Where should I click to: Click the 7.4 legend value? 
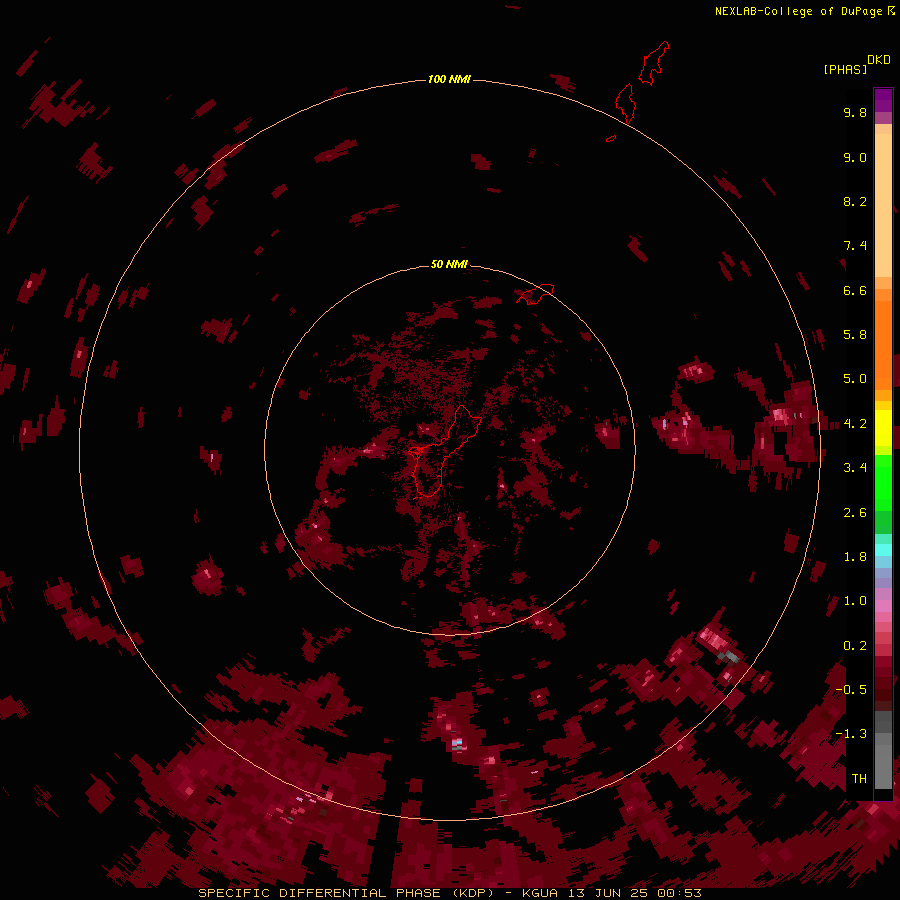855,246
